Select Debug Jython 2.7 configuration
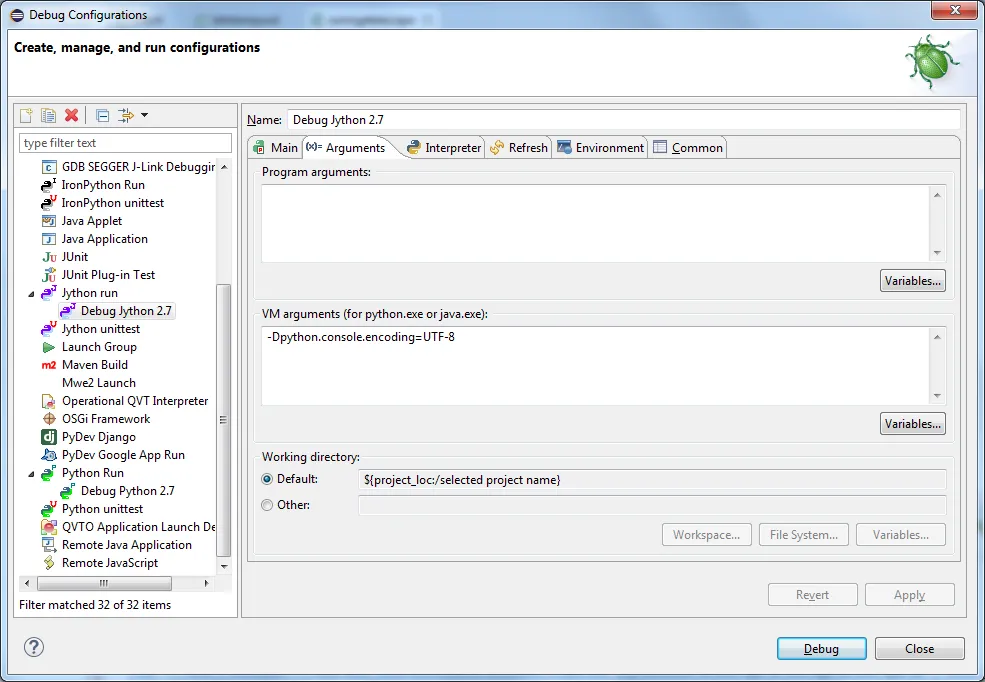 pos(117,311)
